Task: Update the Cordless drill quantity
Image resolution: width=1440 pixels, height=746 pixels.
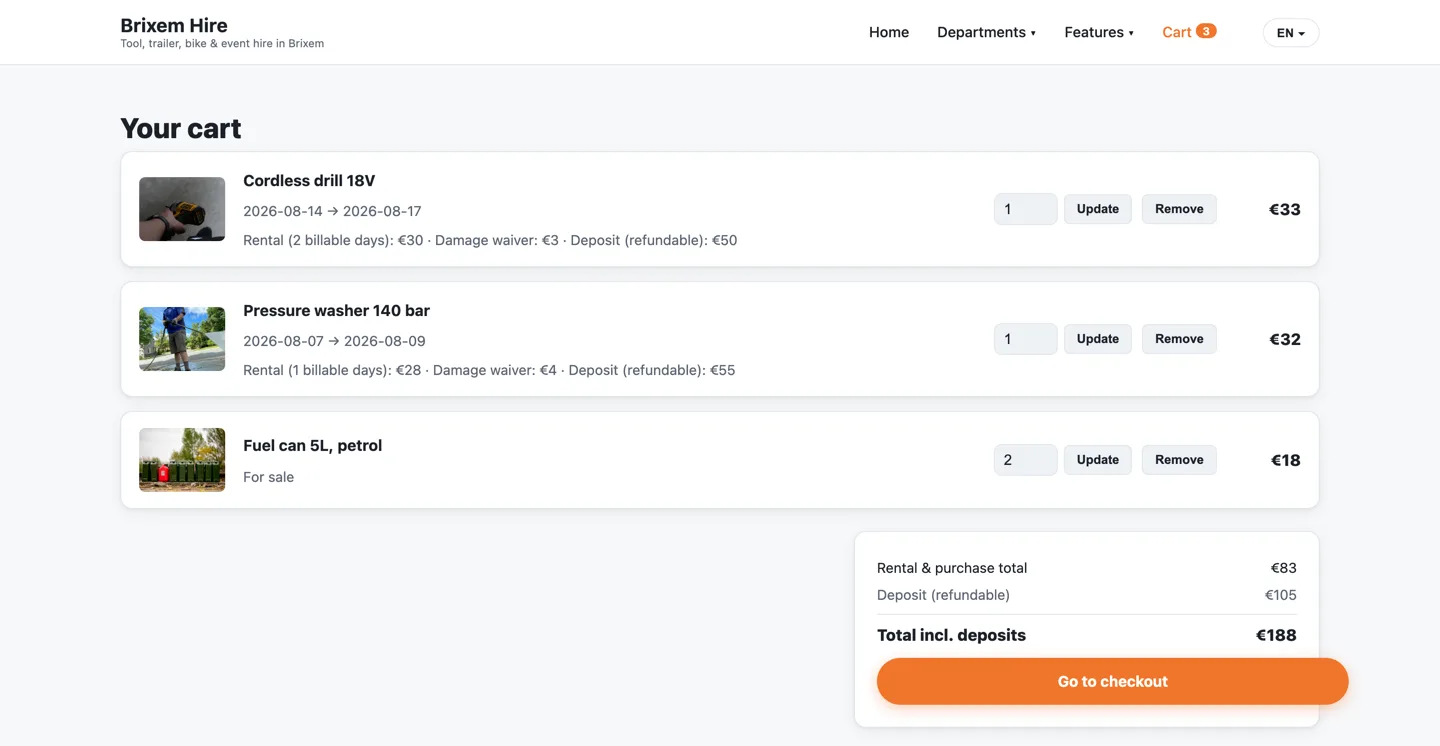Action: 1098,209
